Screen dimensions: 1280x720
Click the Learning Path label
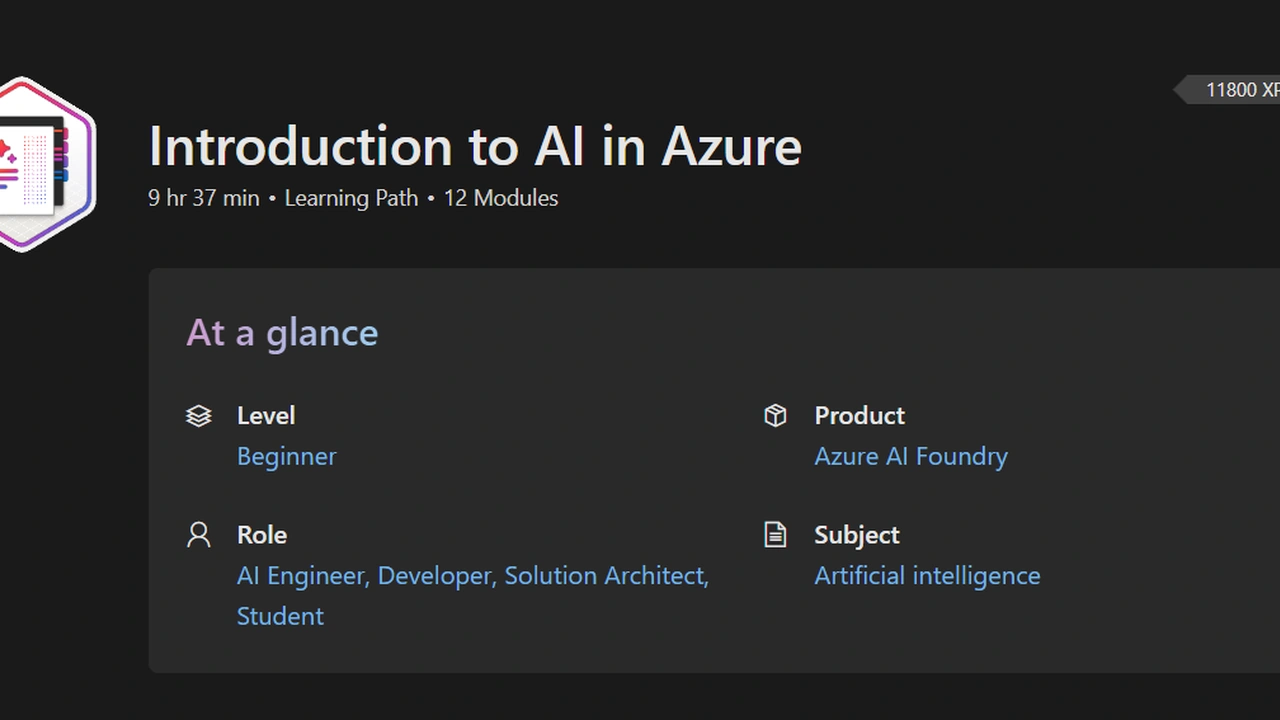point(351,198)
